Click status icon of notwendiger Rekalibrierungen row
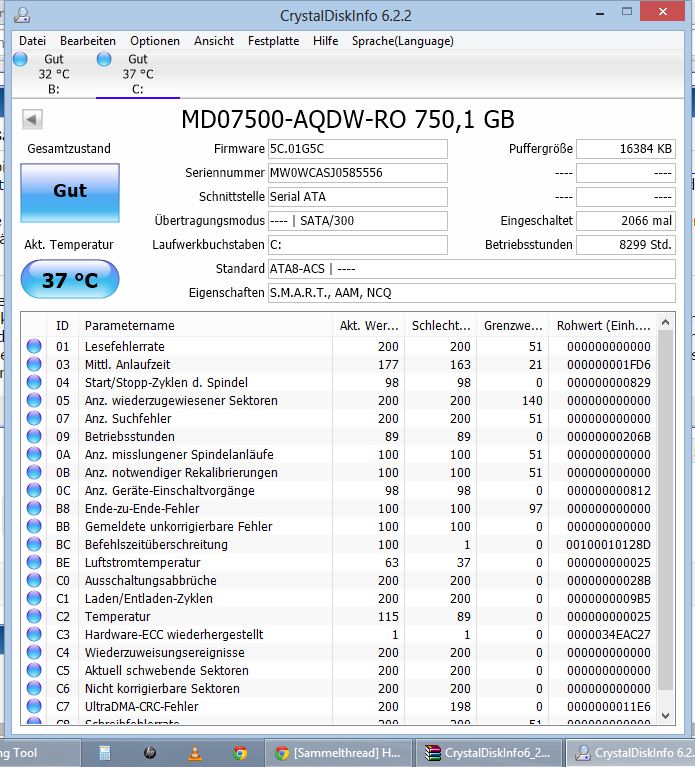 pos(34,473)
